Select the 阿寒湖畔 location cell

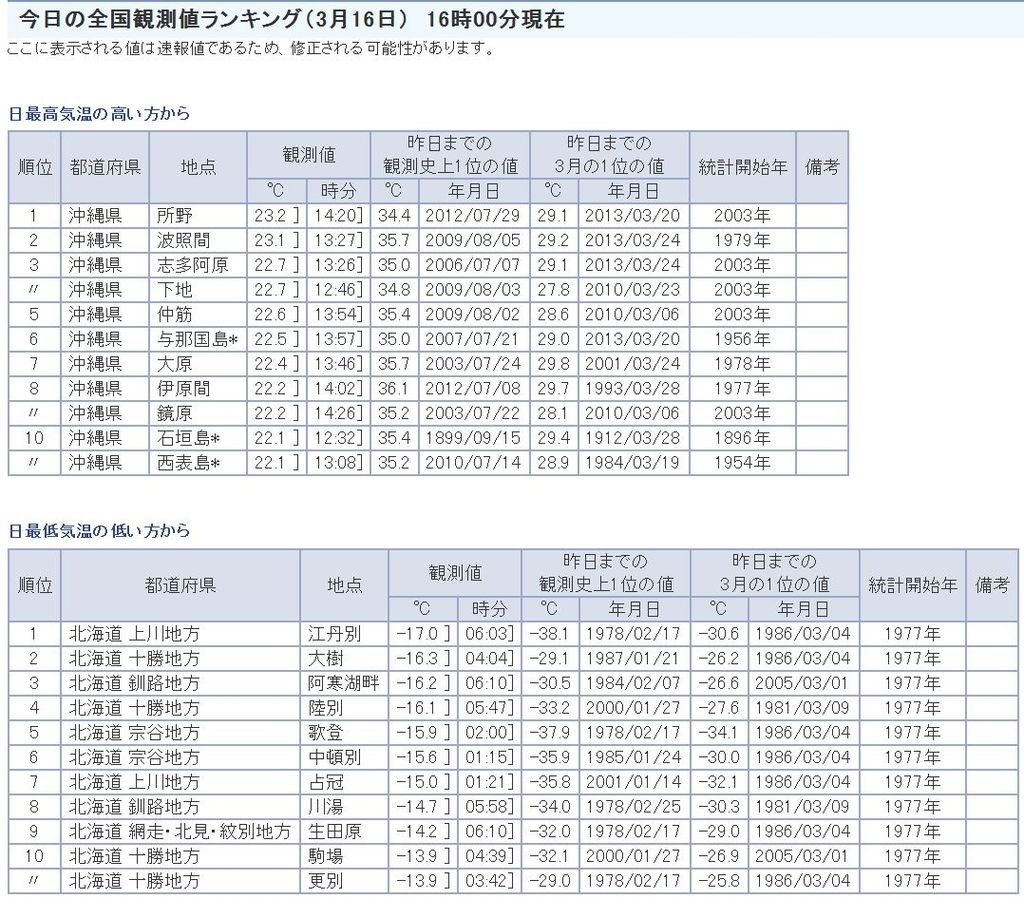coord(342,683)
